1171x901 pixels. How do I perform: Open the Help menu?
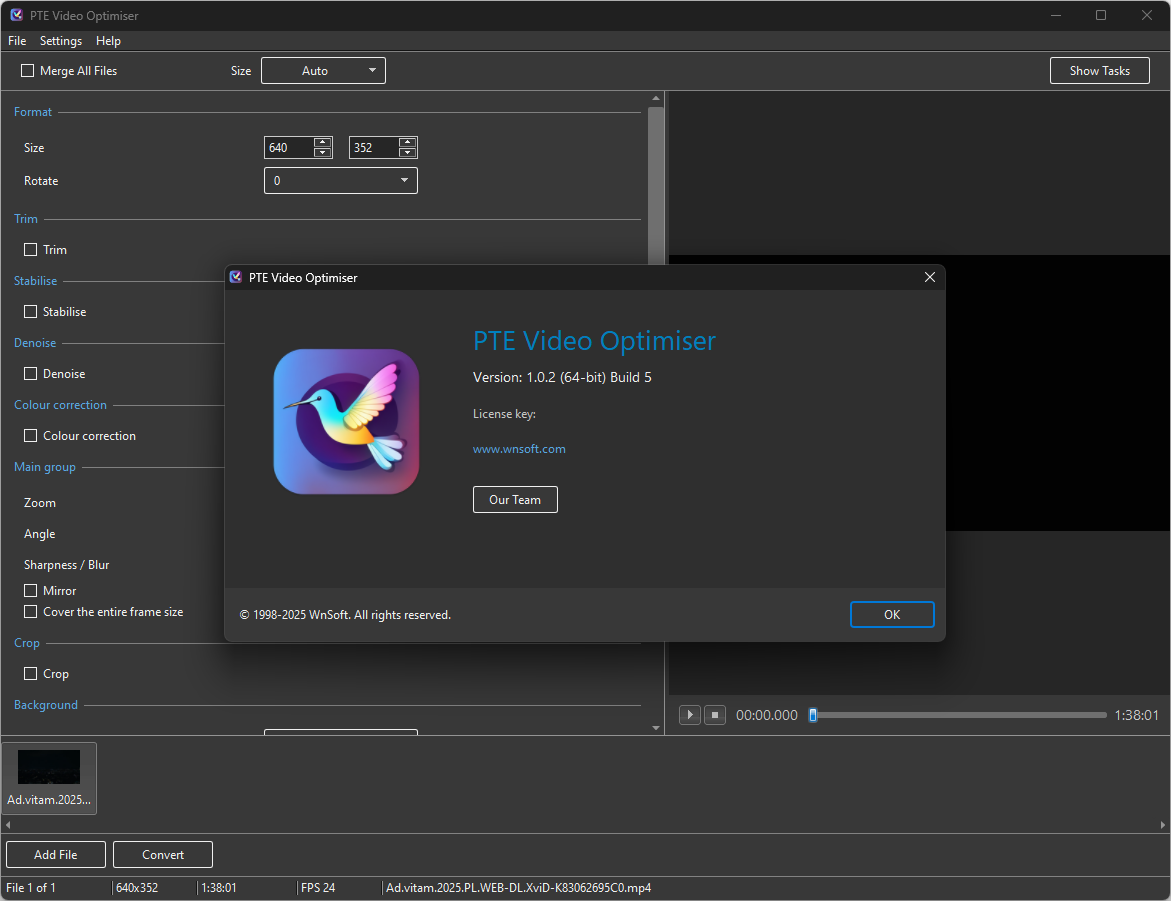[x=108, y=40]
